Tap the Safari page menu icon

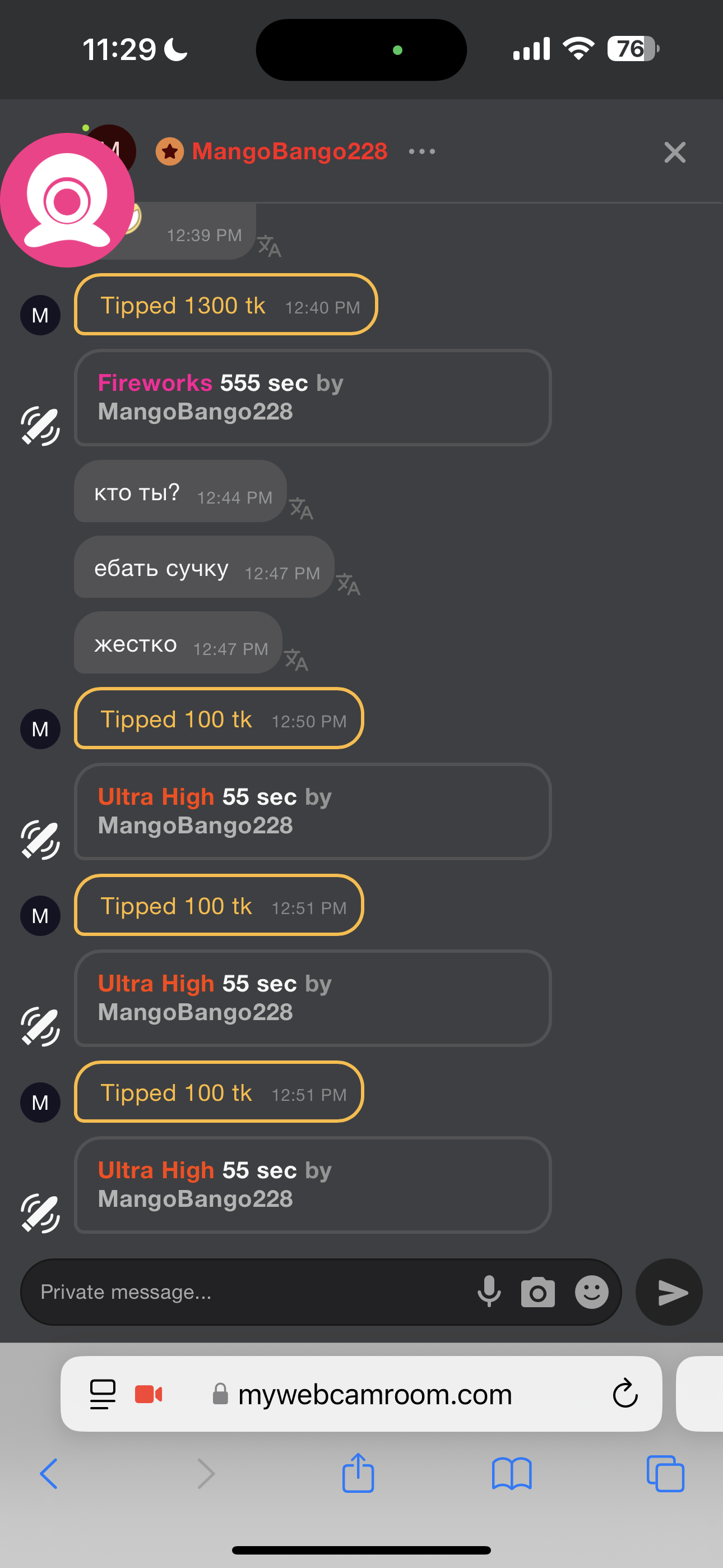coord(102,1394)
